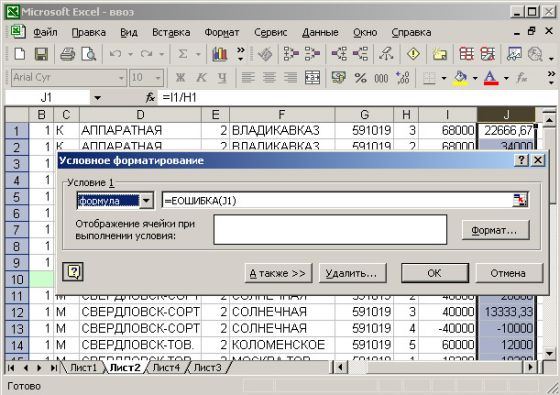
Task: Click the Evaluate Formula icon
Action: click(x=535, y=54)
